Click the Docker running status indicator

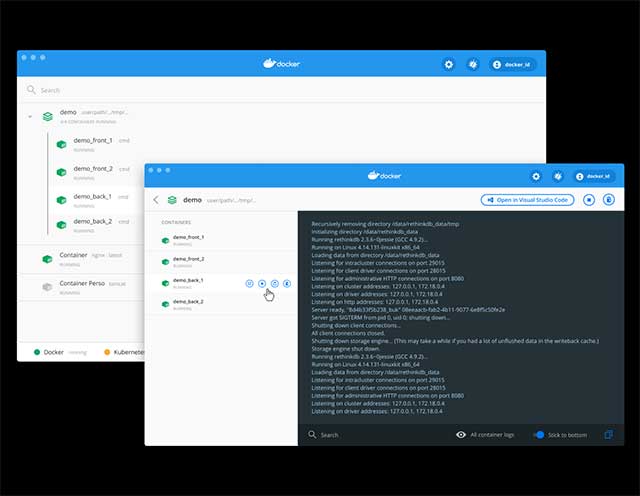point(60,352)
